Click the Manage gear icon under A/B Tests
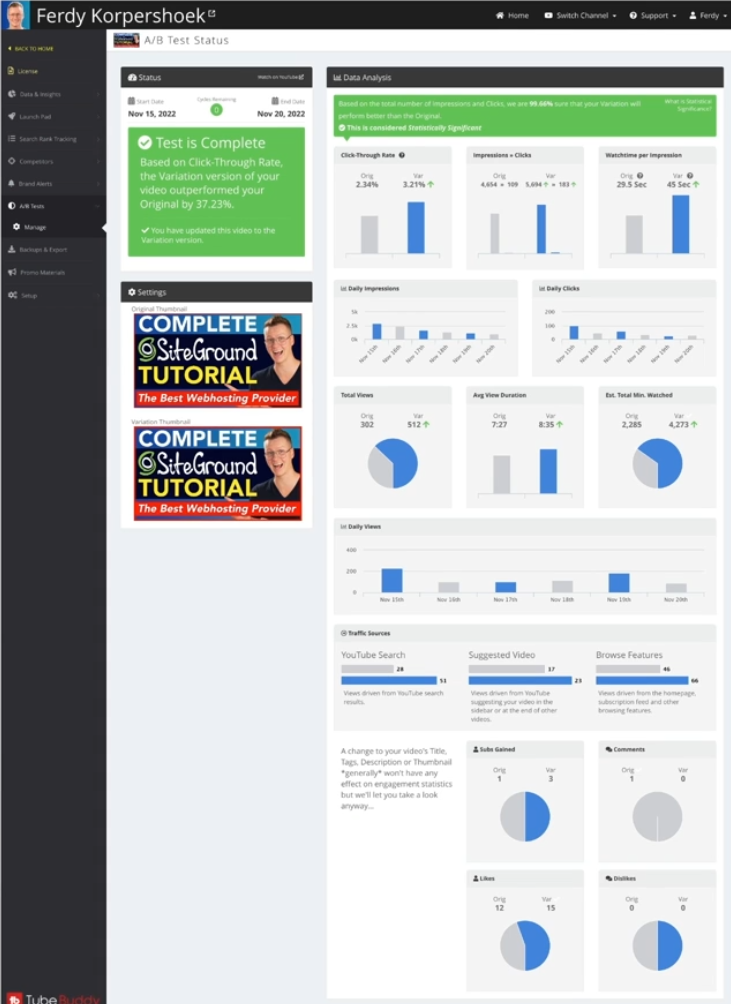The height and width of the screenshot is (1004, 731). pyautogui.click(x=17, y=227)
